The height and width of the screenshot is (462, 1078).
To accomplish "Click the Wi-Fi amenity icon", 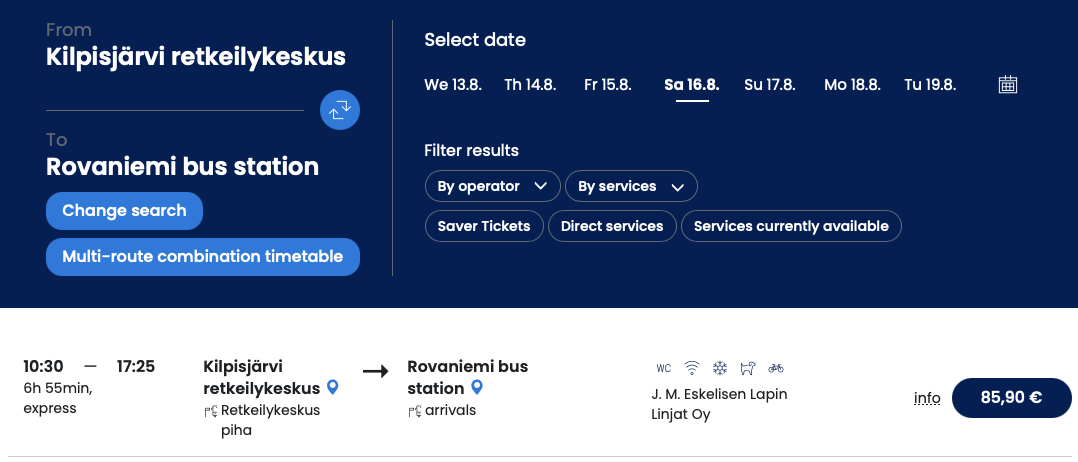I will click(x=692, y=368).
